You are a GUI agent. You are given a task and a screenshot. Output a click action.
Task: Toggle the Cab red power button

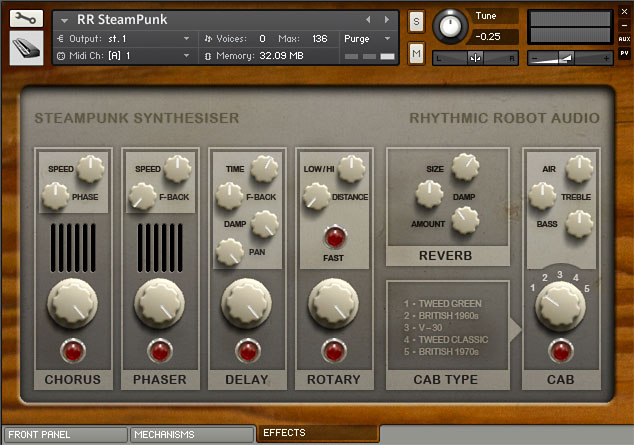561,351
